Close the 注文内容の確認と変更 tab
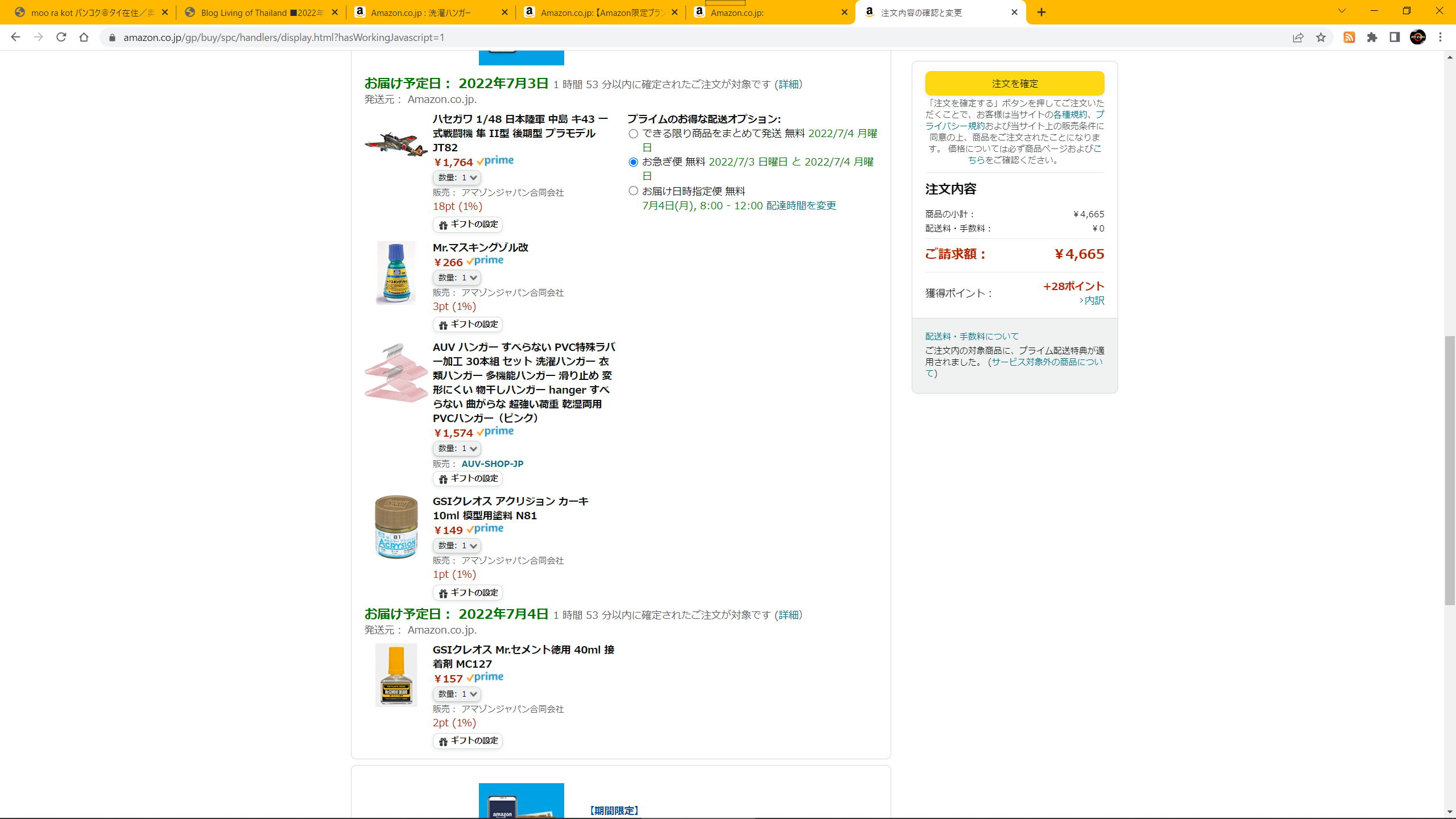 click(x=1014, y=12)
